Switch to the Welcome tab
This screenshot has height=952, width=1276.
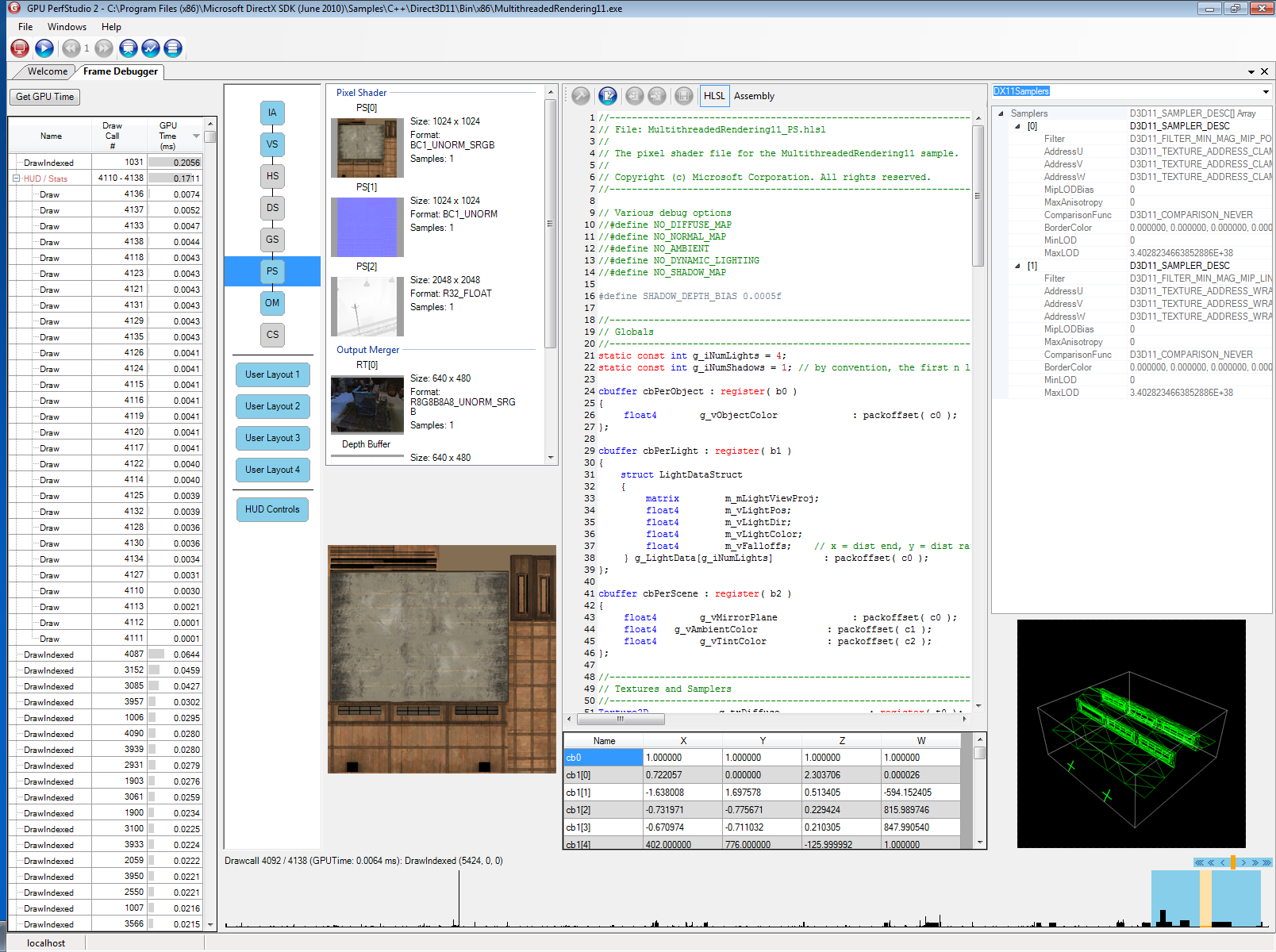(x=48, y=71)
